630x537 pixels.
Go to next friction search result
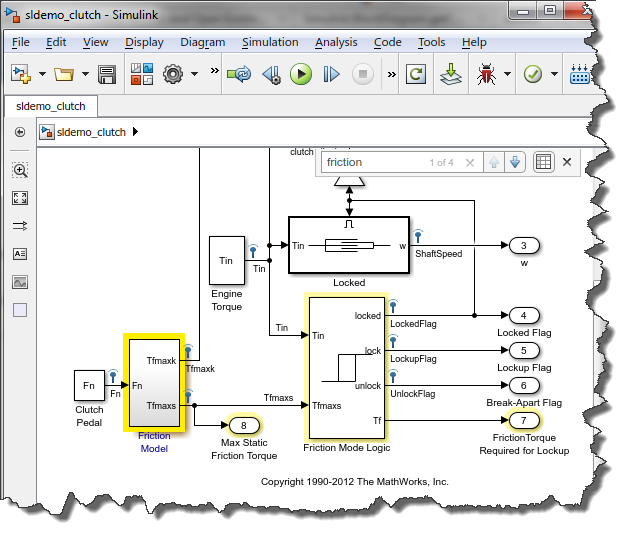pyautogui.click(x=515, y=162)
